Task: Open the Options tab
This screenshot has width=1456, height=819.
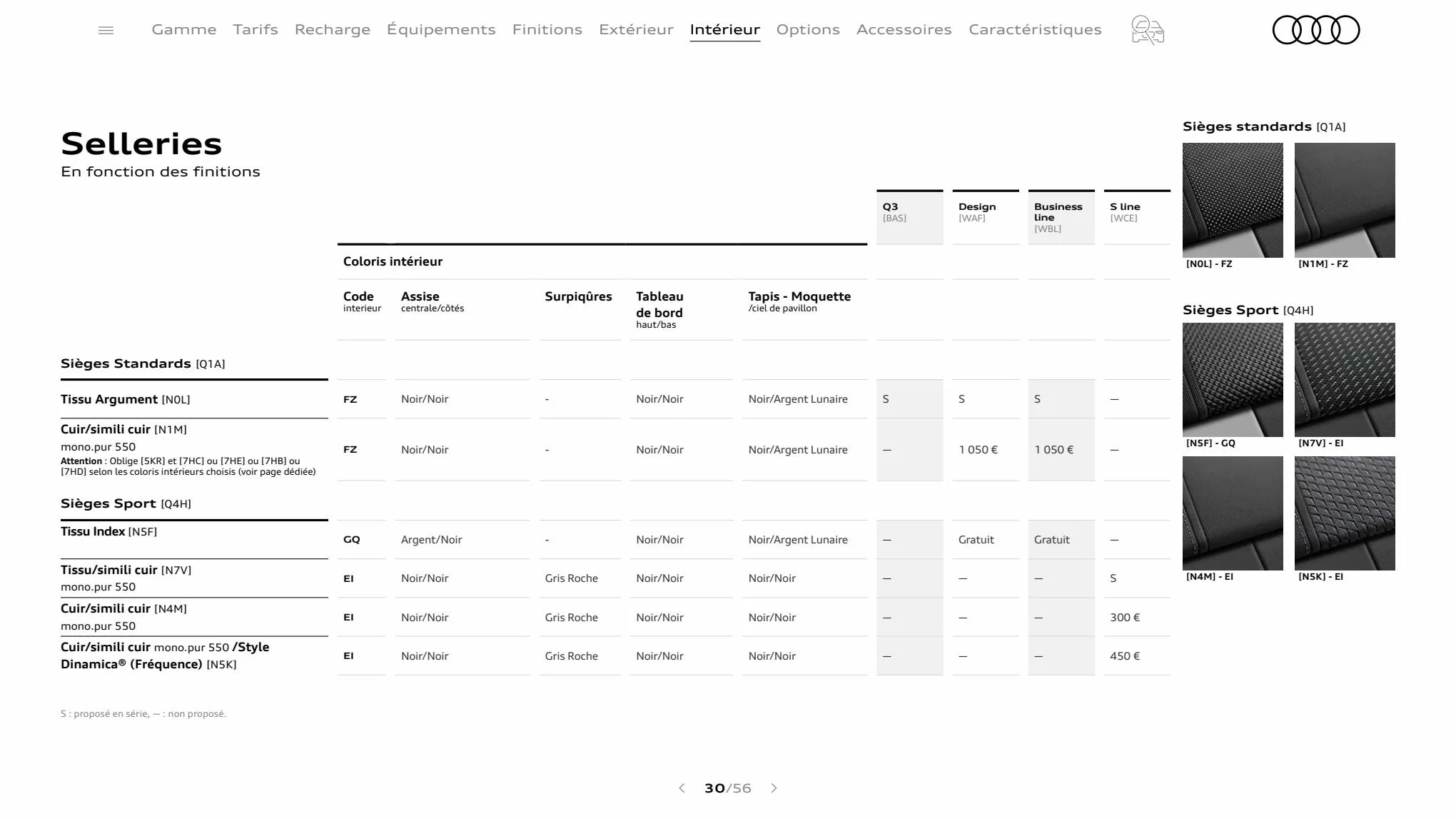Action: pos(808,29)
